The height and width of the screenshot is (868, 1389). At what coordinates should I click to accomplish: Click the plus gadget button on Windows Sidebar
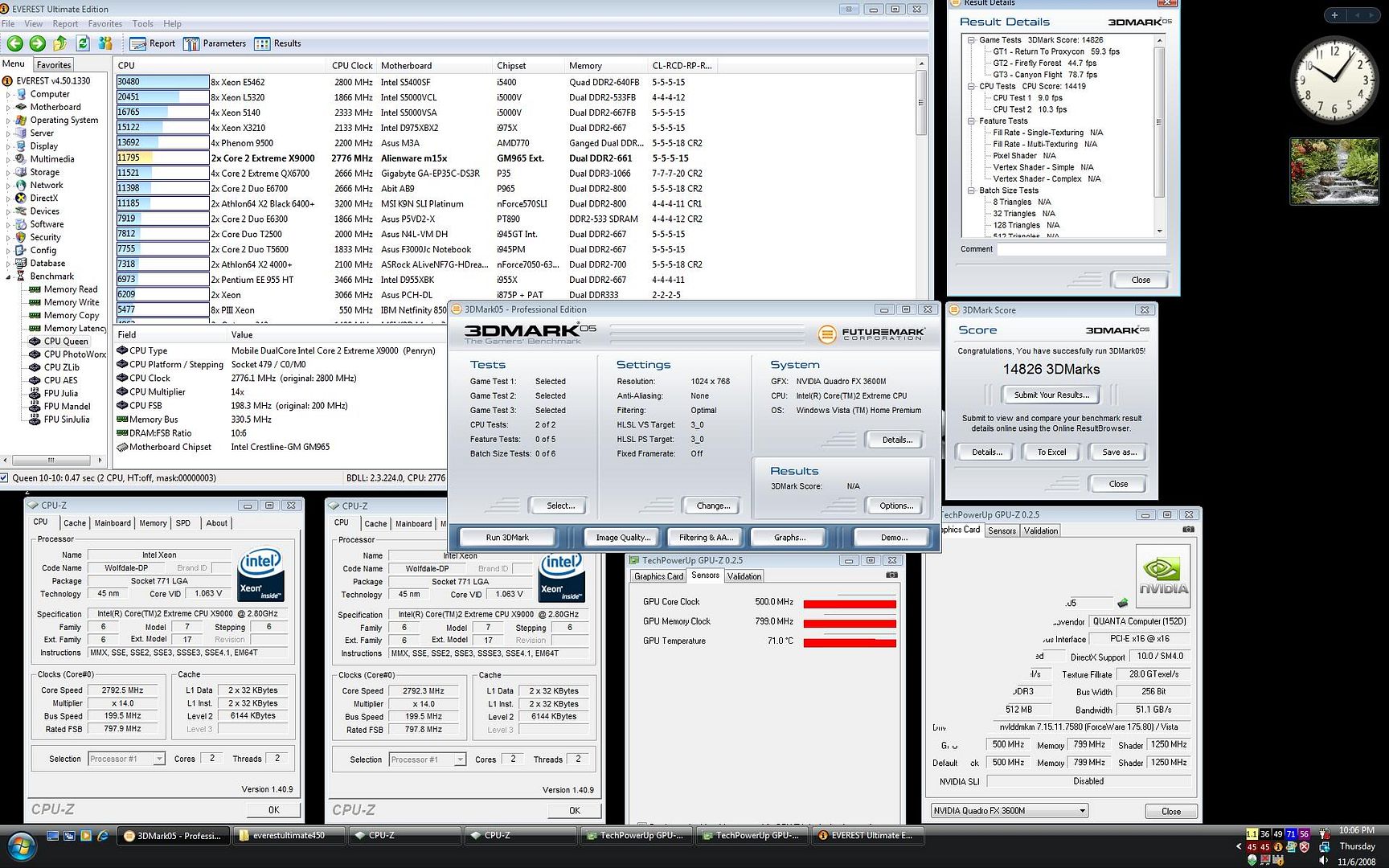(1334, 15)
